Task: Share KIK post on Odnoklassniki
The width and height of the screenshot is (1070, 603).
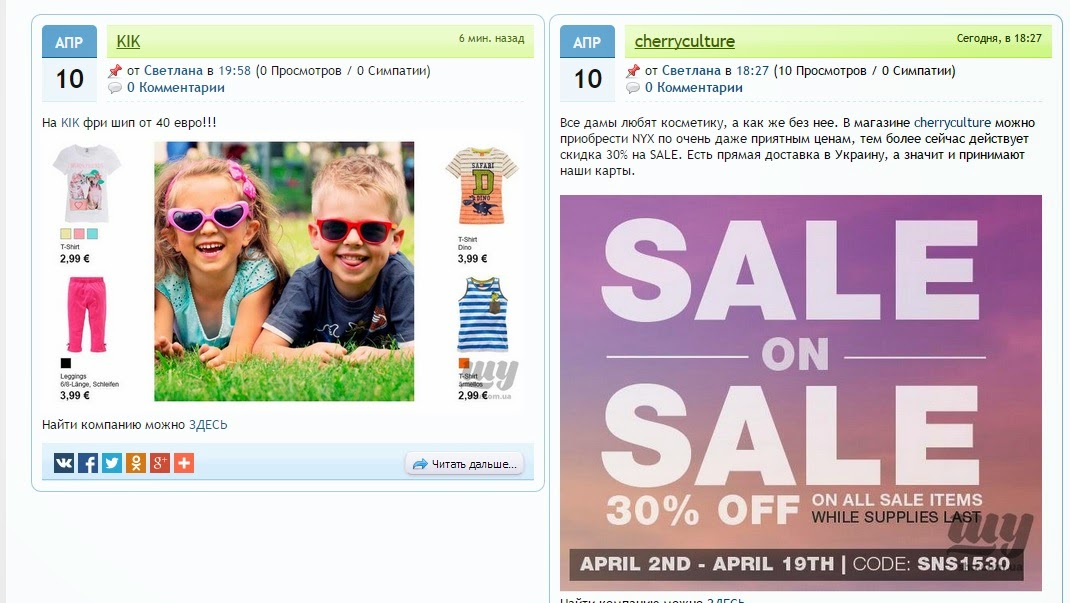Action: point(136,463)
